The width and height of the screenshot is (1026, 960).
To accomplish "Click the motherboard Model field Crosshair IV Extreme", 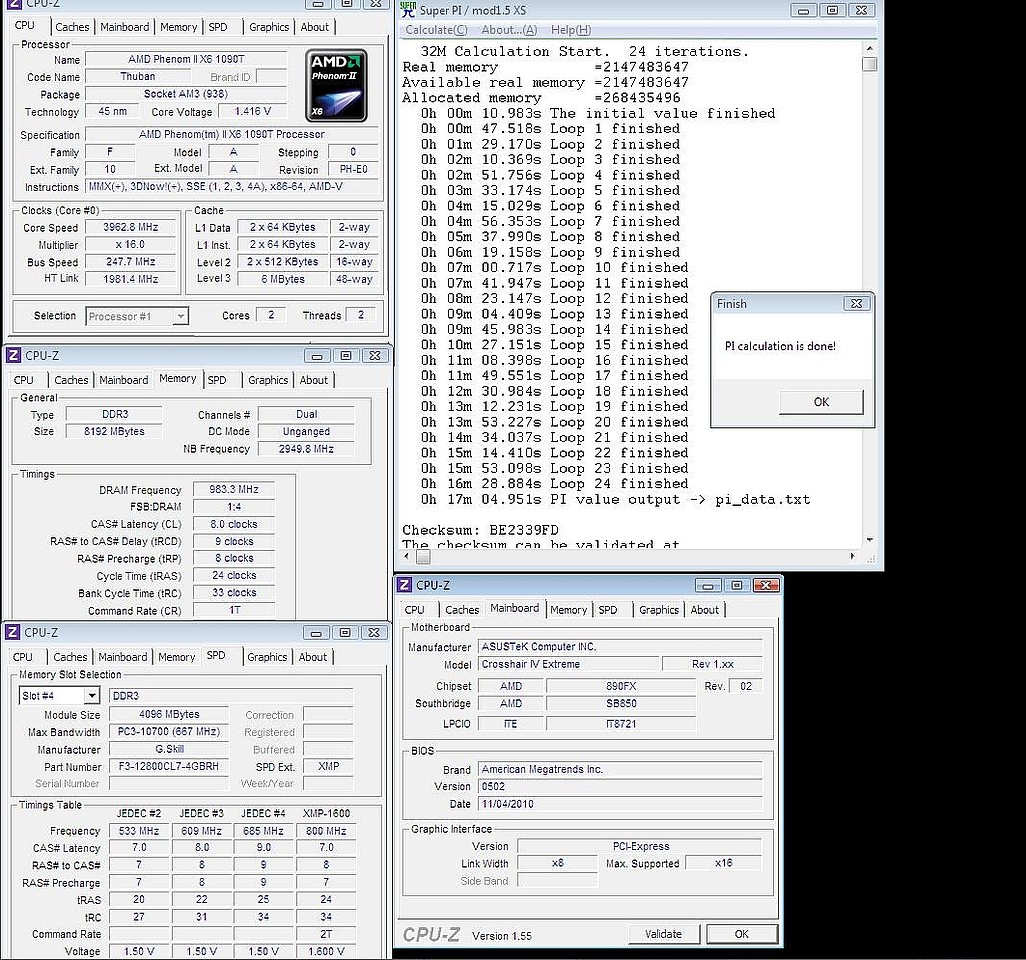I will (568, 664).
